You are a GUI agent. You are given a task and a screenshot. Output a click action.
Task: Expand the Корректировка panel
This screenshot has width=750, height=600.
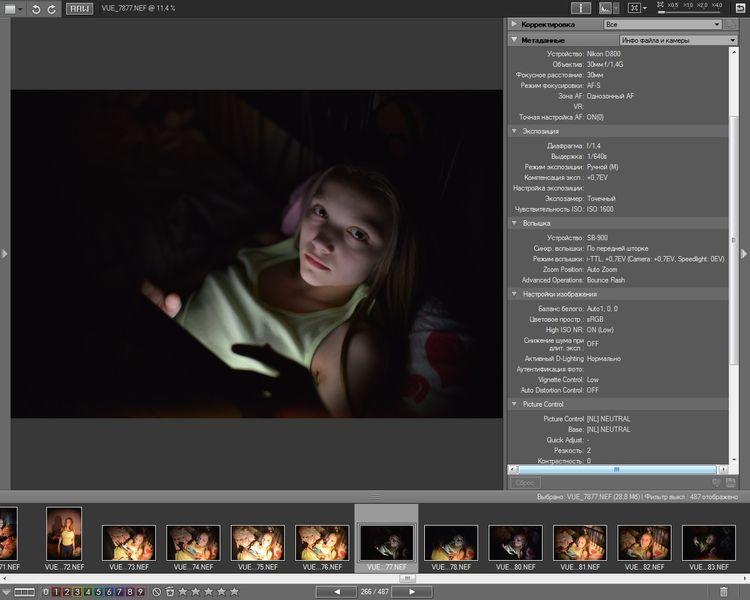point(514,24)
